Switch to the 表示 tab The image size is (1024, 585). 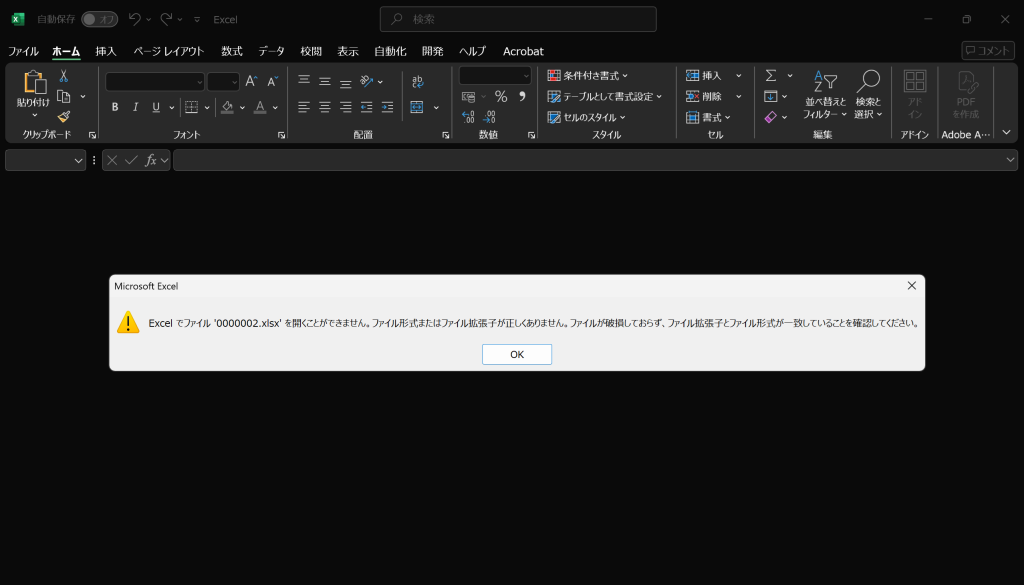pyautogui.click(x=347, y=51)
